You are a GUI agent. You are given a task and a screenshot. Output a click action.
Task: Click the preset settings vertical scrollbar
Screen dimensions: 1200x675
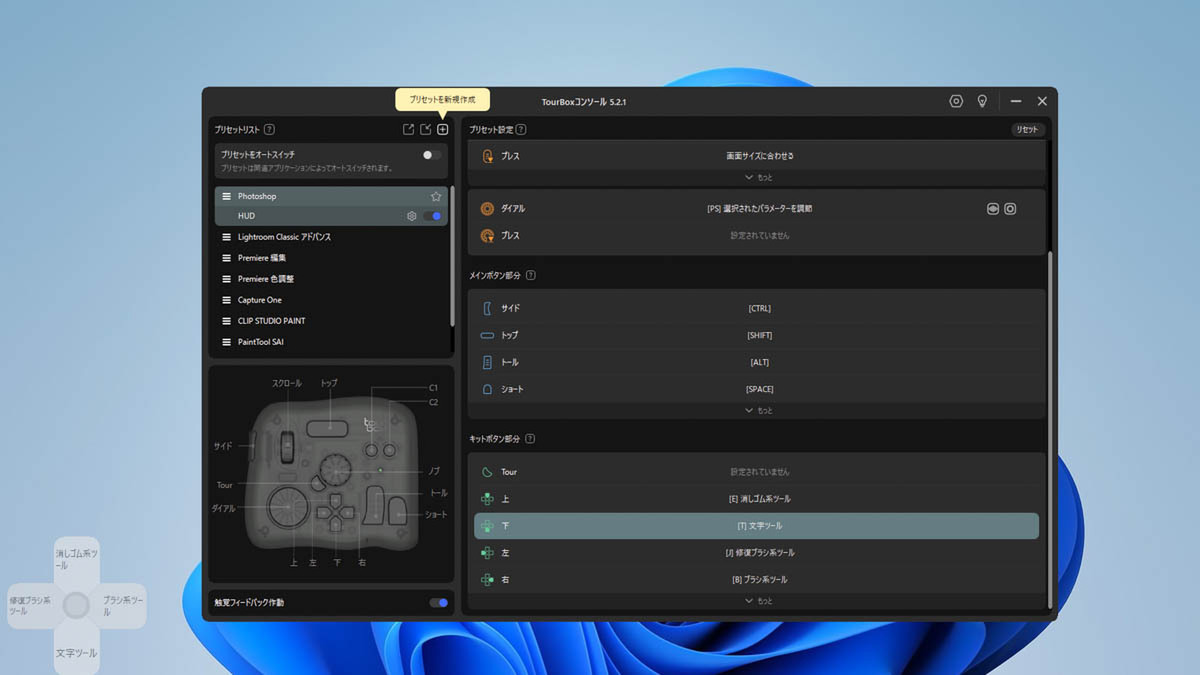(x=1050, y=430)
